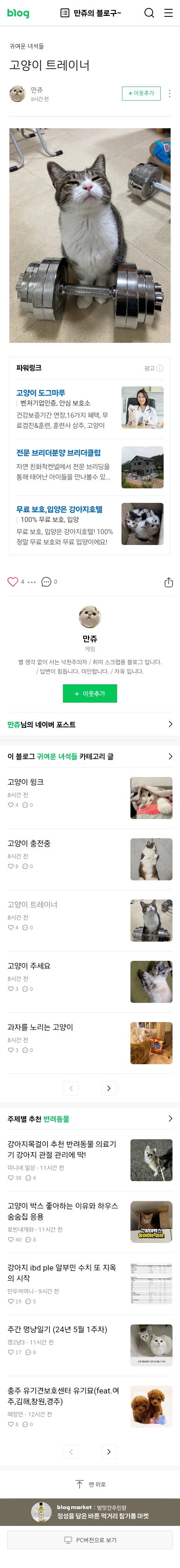Like the post with heart icon
This screenshot has height=1568, width=180.
click(x=13, y=581)
